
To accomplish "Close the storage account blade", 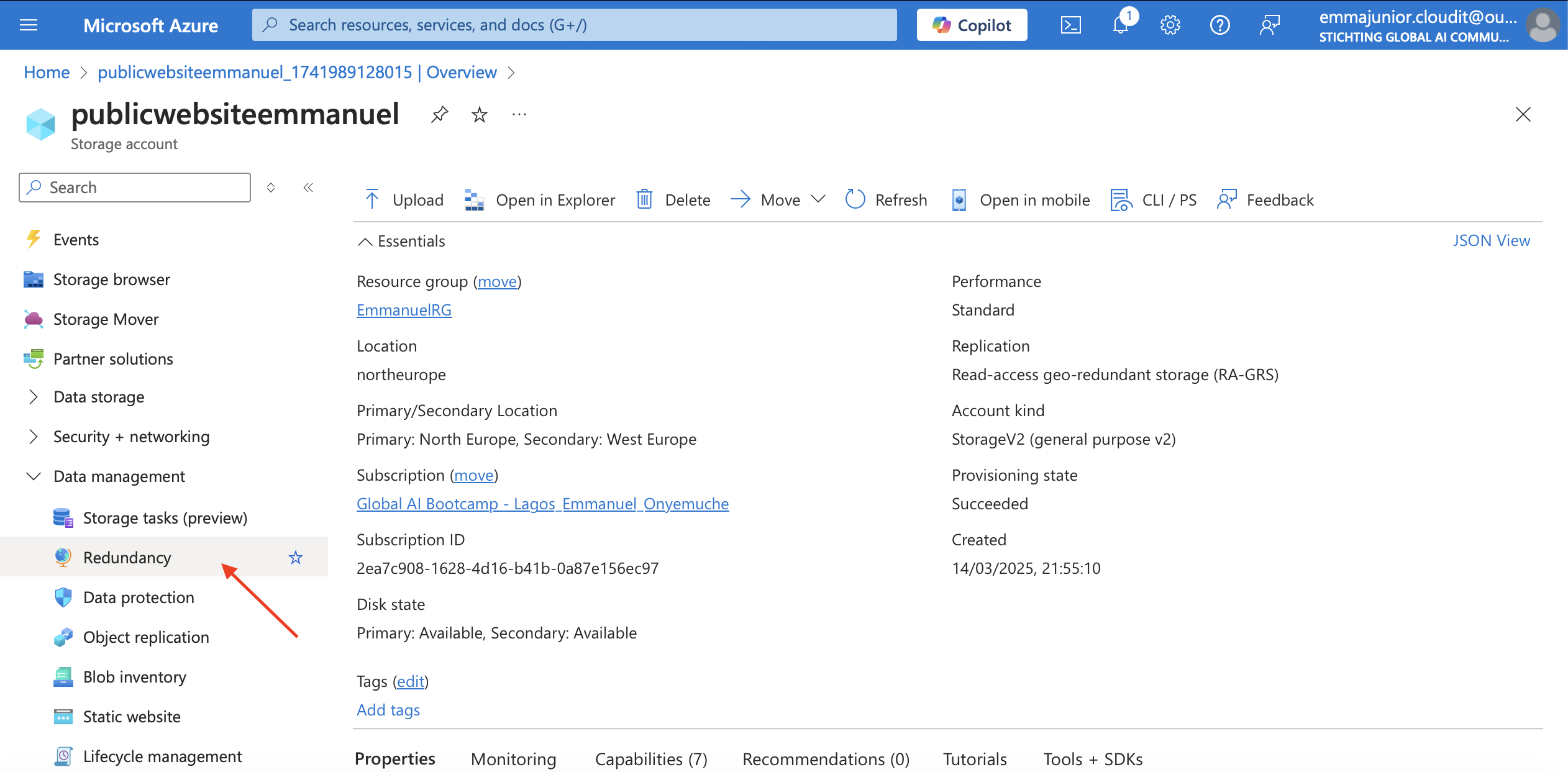I will [x=1523, y=114].
